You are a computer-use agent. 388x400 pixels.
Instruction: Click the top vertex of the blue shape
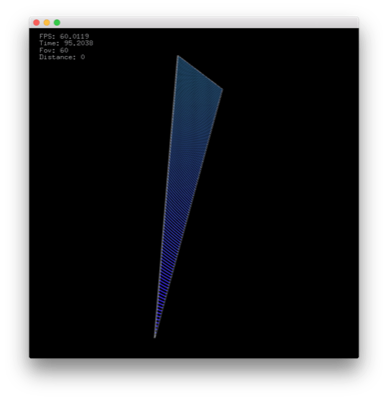point(178,56)
